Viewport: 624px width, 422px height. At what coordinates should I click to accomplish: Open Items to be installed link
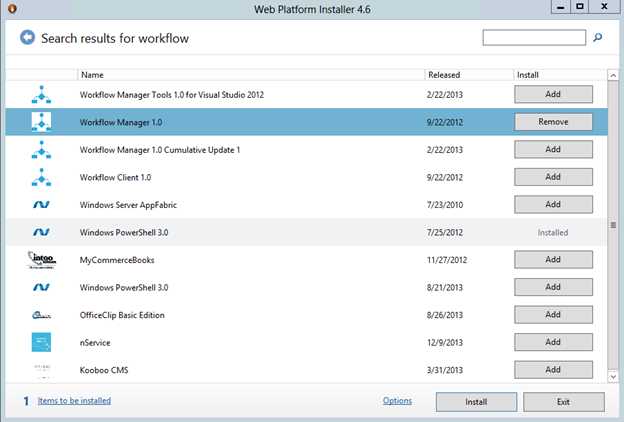tap(74, 401)
